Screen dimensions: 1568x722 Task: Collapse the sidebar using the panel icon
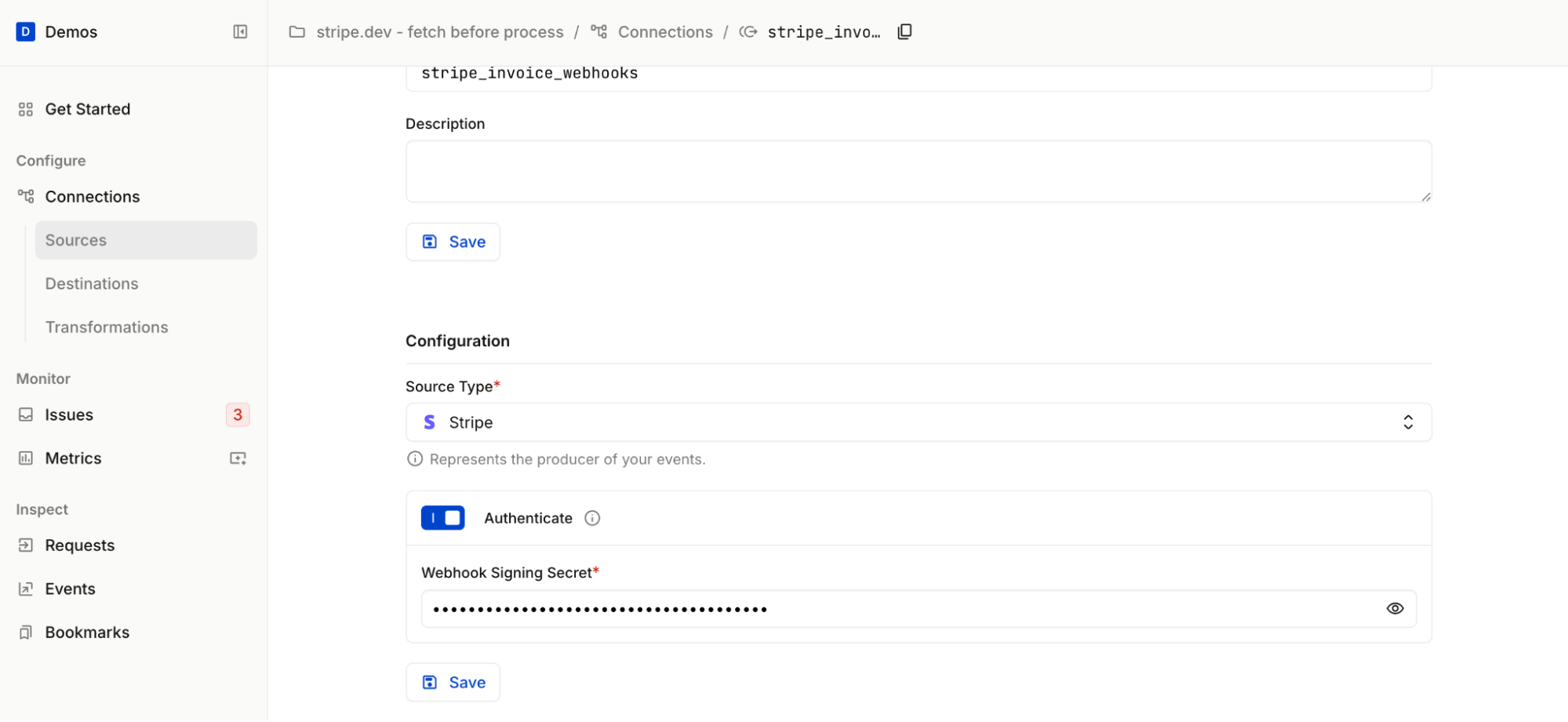(240, 32)
